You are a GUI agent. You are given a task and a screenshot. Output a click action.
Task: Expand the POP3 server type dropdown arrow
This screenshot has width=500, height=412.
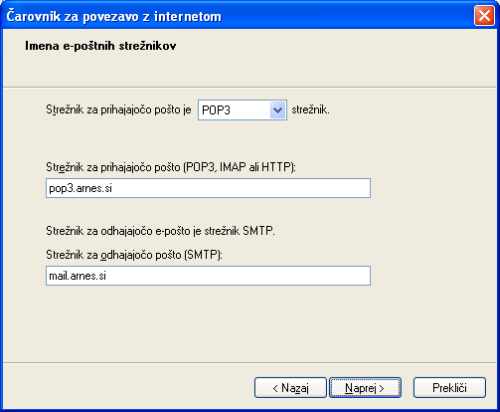[x=277, y=110]
